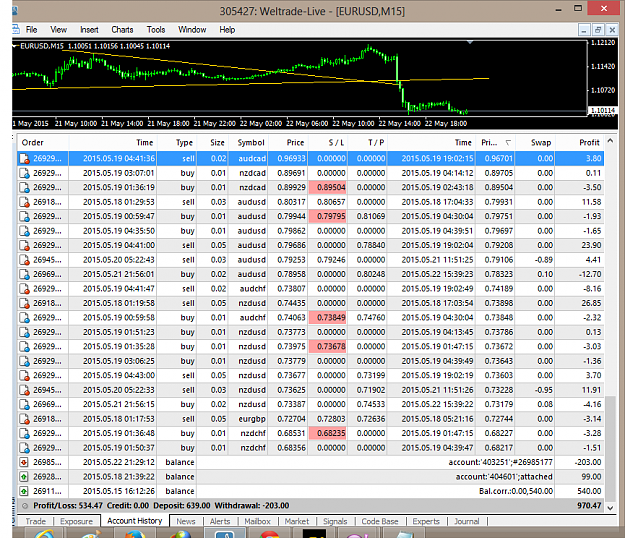Open the Journal tab
Viewport: 625px width, 538px height.
click(466, 521)
